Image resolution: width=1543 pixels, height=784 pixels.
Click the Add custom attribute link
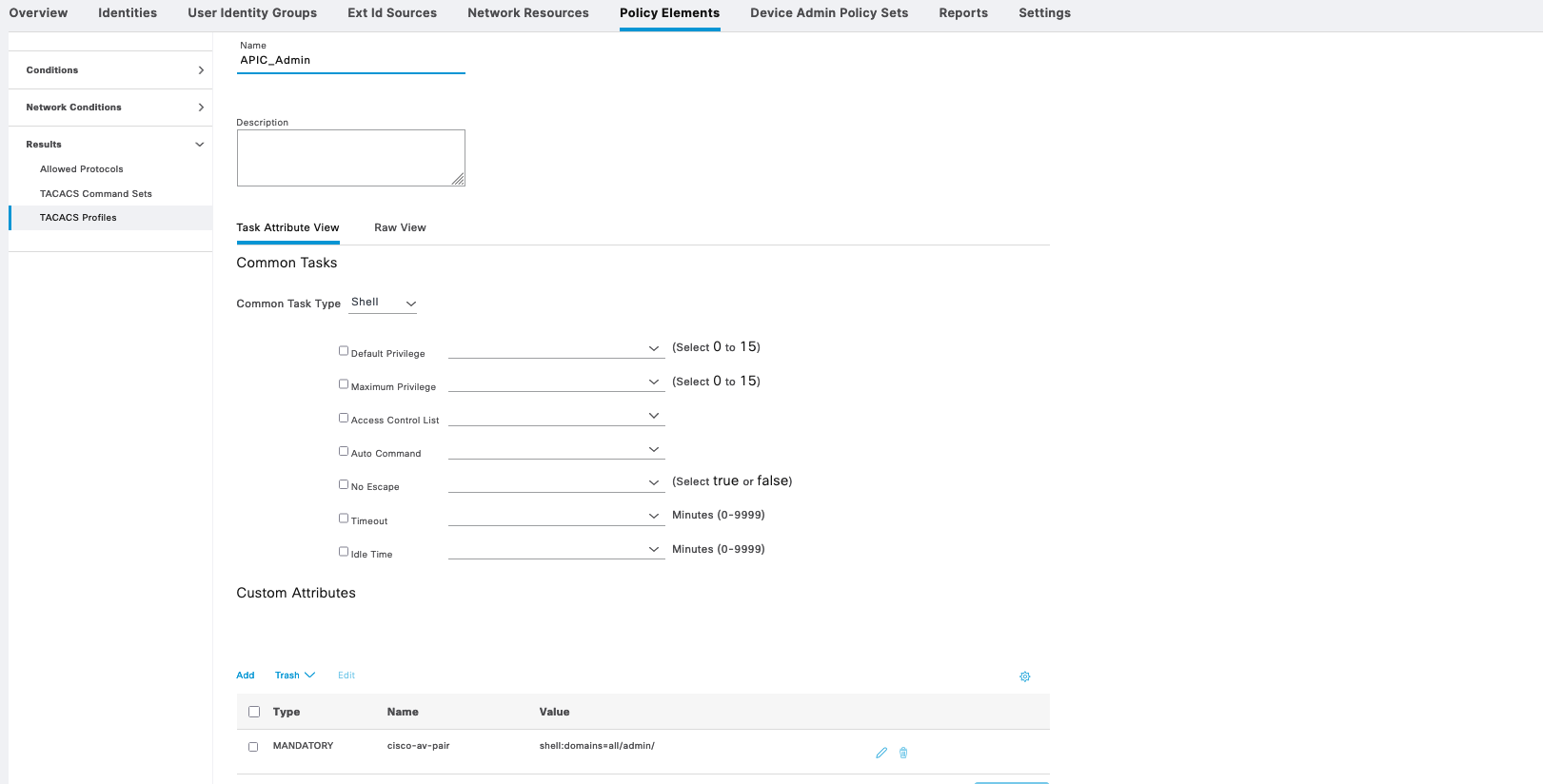point(246,676)
